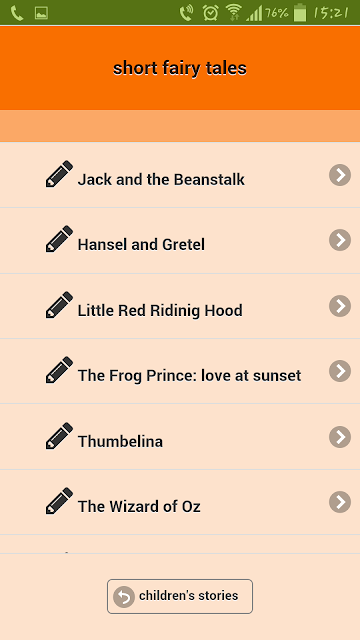Viewport: 360px width, 640px height.
Task: Tap pencil icon beside The Wizard of Oz
Action: pos(59,501)
